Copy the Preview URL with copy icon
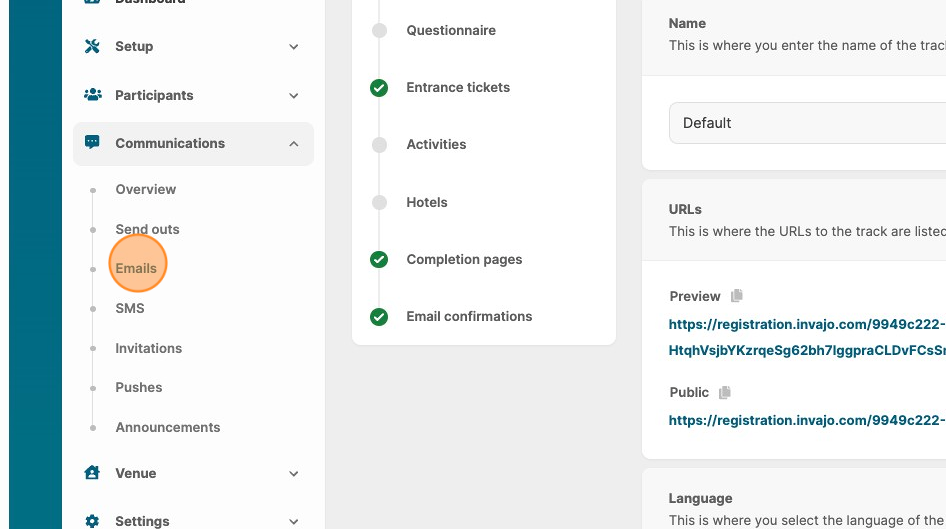The height and width of the screenshot is (529, 946). tap(737, 296)
